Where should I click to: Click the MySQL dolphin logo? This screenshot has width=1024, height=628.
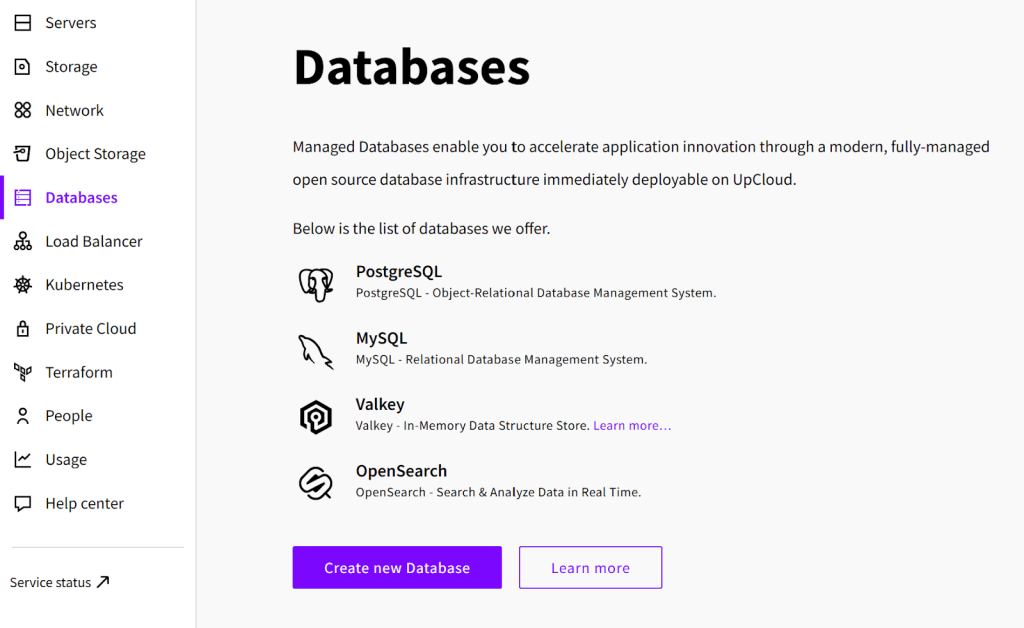(316, 351)
